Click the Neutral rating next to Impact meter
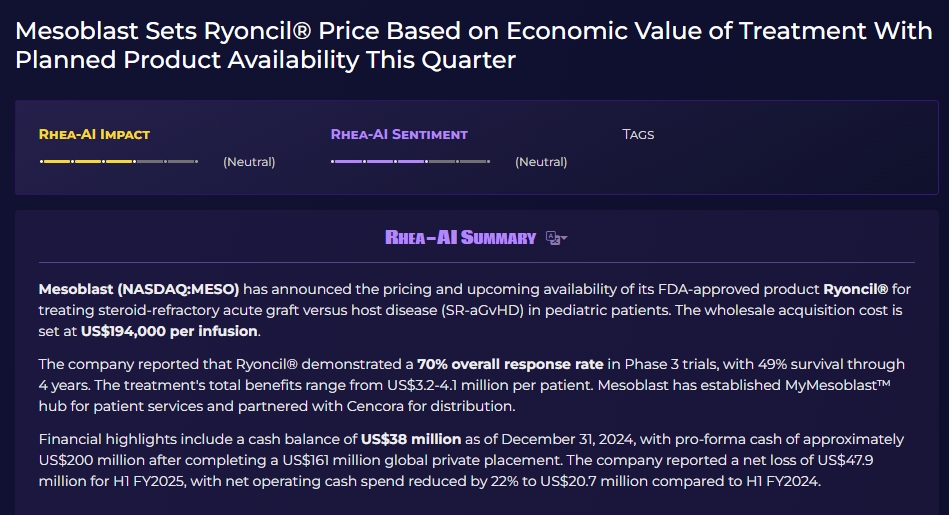This screenshot has height=515, width=949. pyautogui.click(x=249, y=162)
